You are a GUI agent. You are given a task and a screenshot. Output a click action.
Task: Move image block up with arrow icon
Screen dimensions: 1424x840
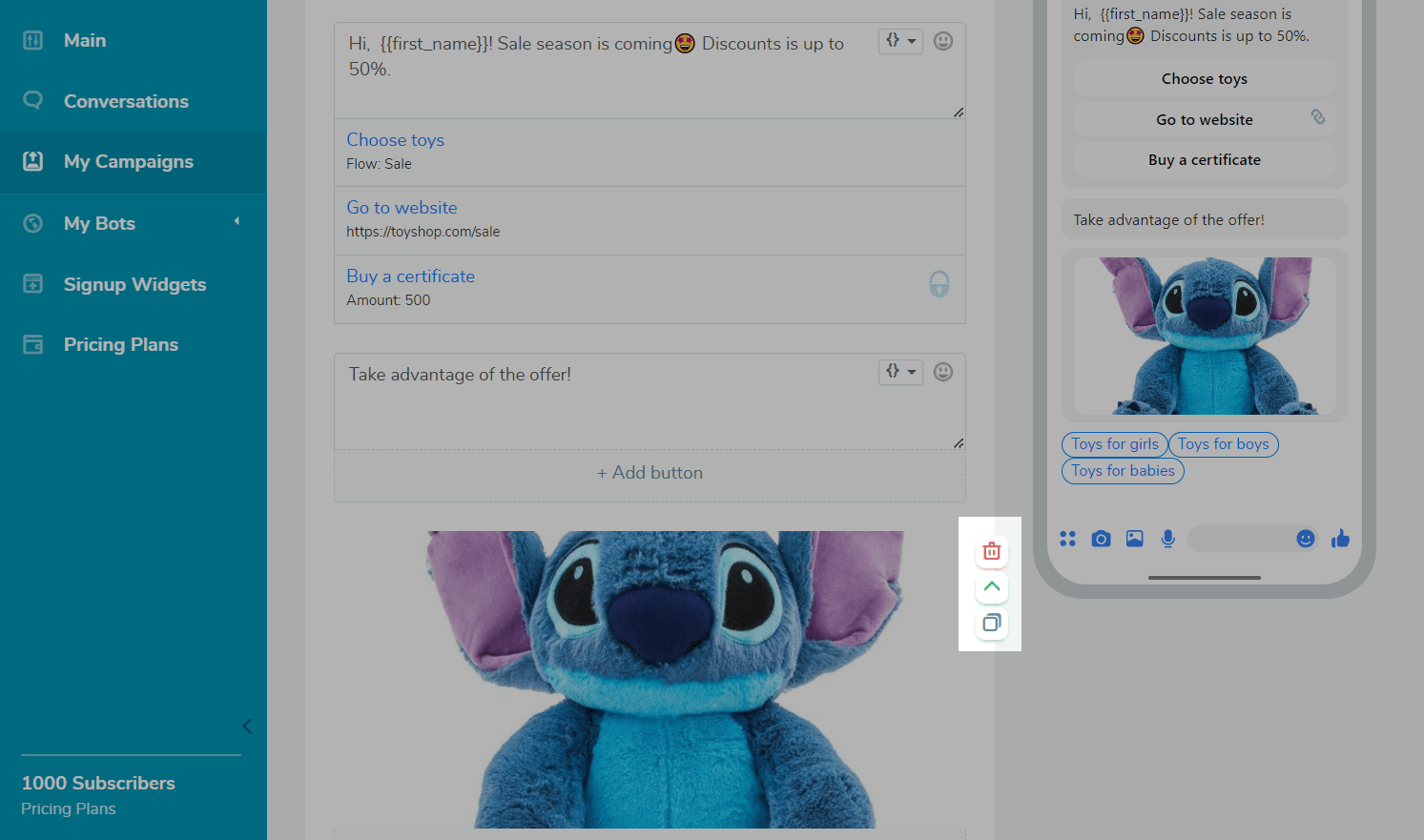click(x=992, y=586)
